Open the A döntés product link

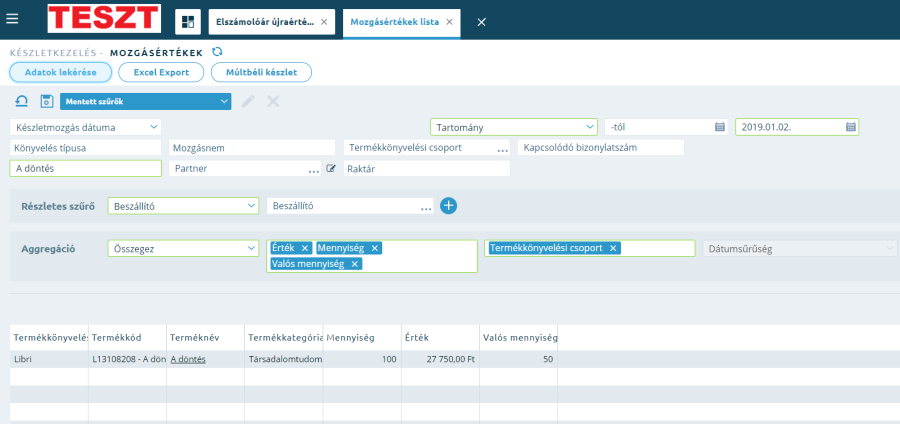click(188, 359)
